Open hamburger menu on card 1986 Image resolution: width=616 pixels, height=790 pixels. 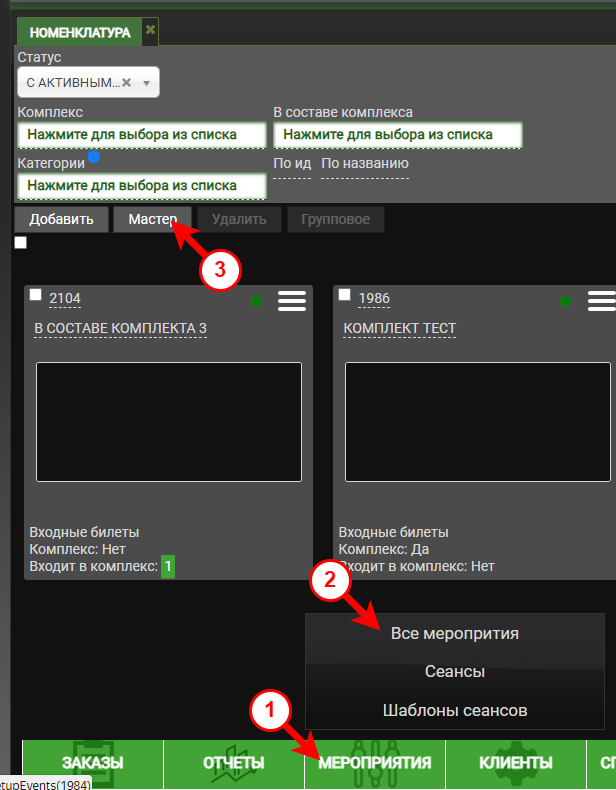[601, 301]
